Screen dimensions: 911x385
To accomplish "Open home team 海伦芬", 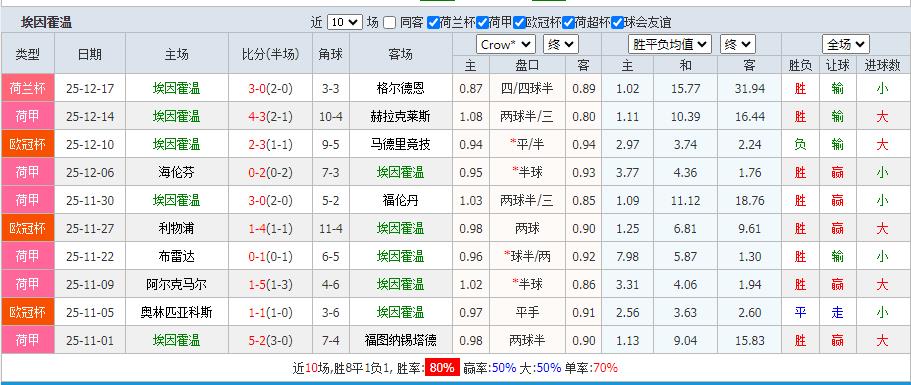I will point(177,172).
